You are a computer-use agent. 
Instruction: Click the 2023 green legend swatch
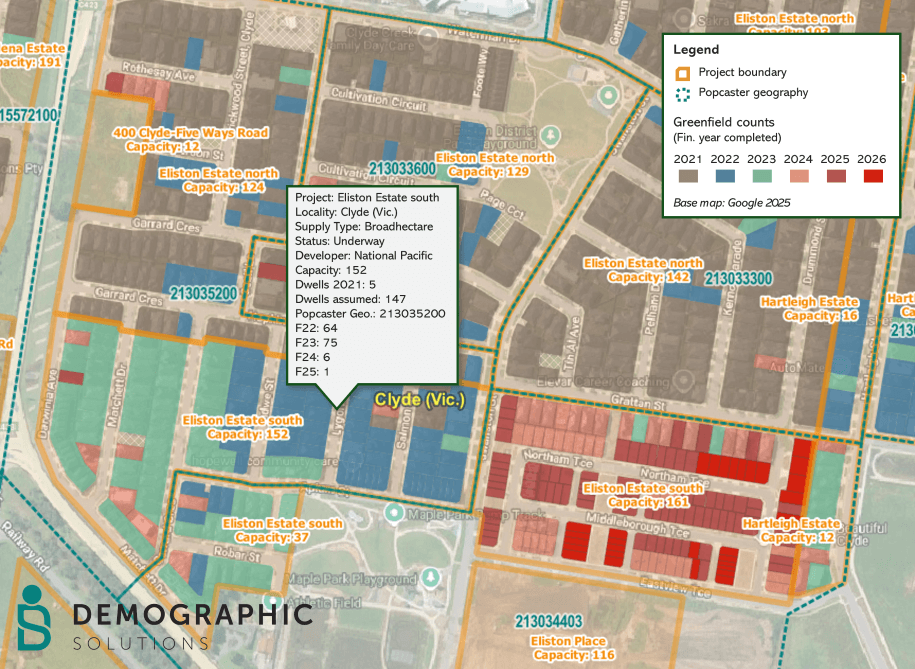click(x=761, y=177)
